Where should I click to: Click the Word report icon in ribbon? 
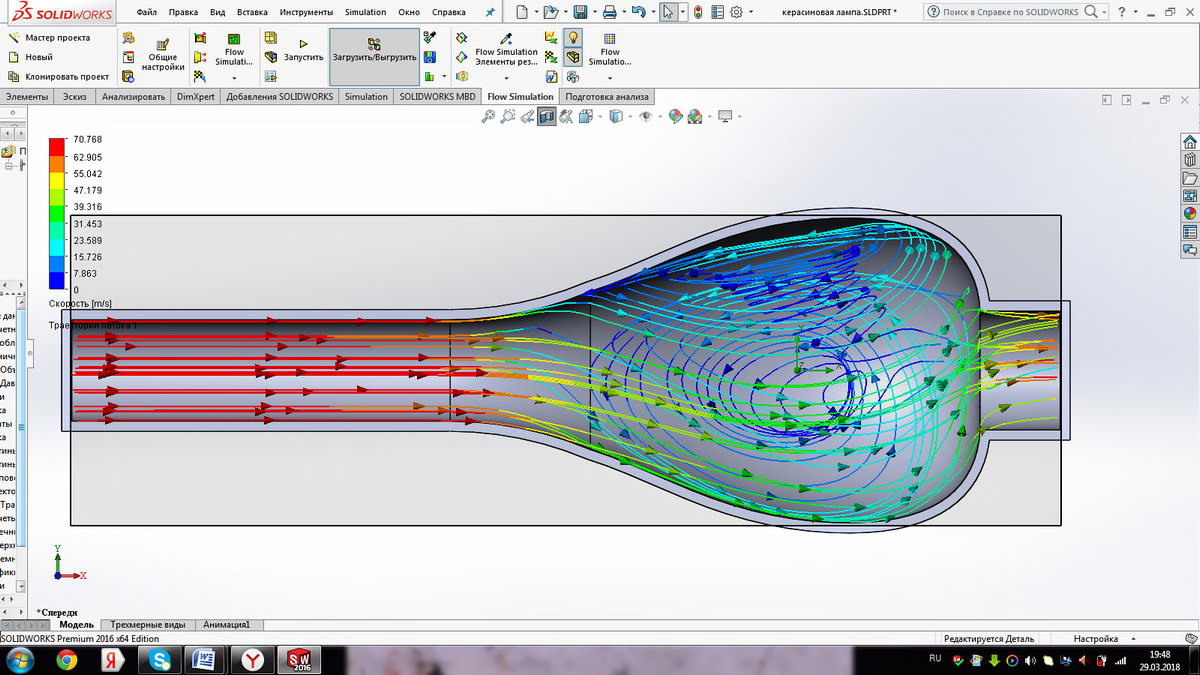[551, 76]
